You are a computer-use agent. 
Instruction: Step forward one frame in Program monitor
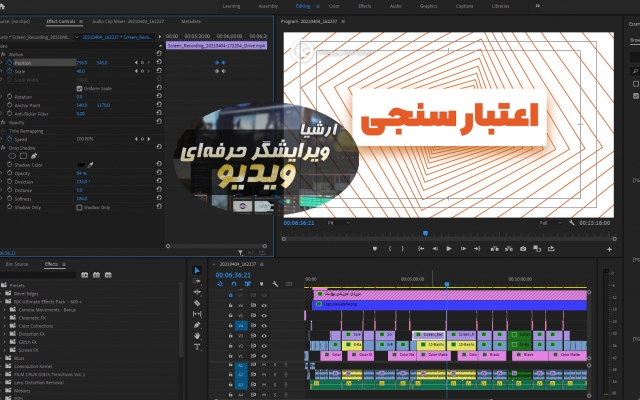click(463, 249)
